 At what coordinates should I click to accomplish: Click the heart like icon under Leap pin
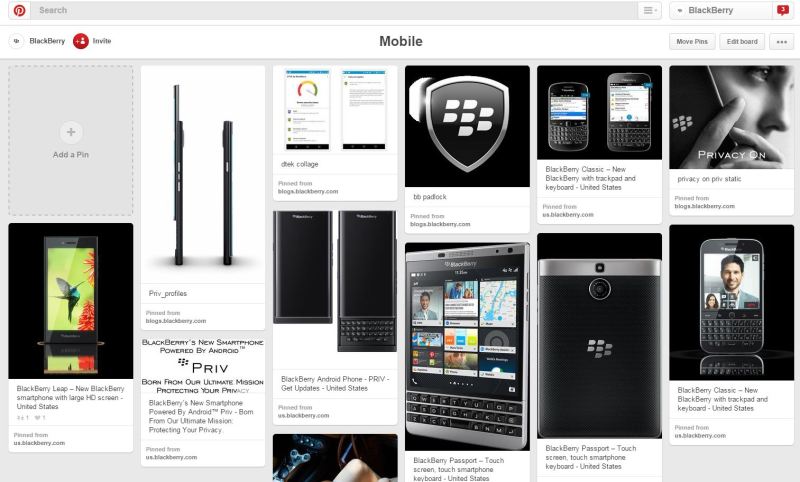(40, 418)
